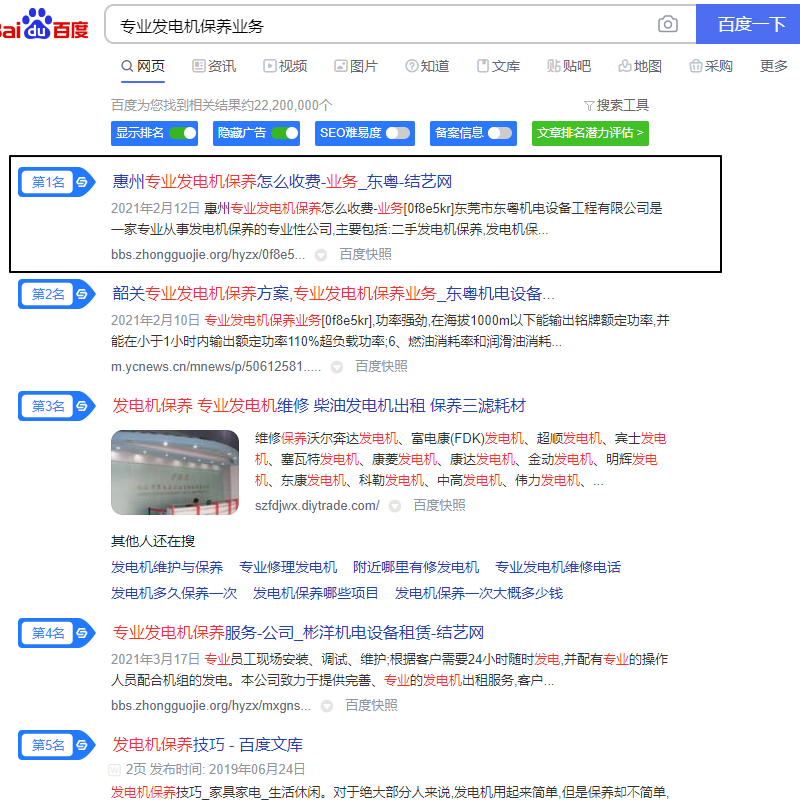Switch to 图片 tab
This screenshot has width=800, height=800.
[x=356, y=66]
